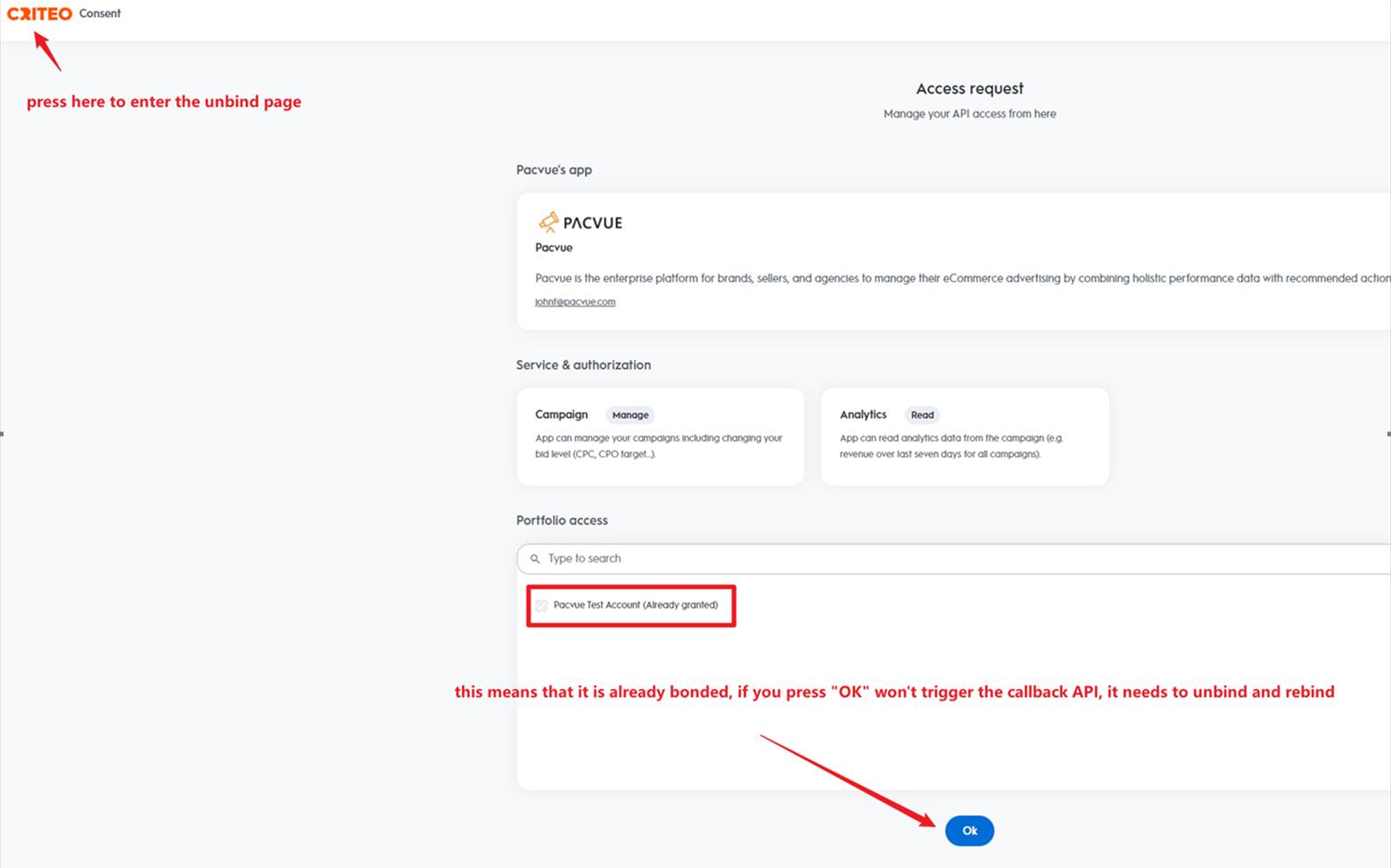
Task: Open the johnf@pacvue.com email link
Action: (575, 302)
